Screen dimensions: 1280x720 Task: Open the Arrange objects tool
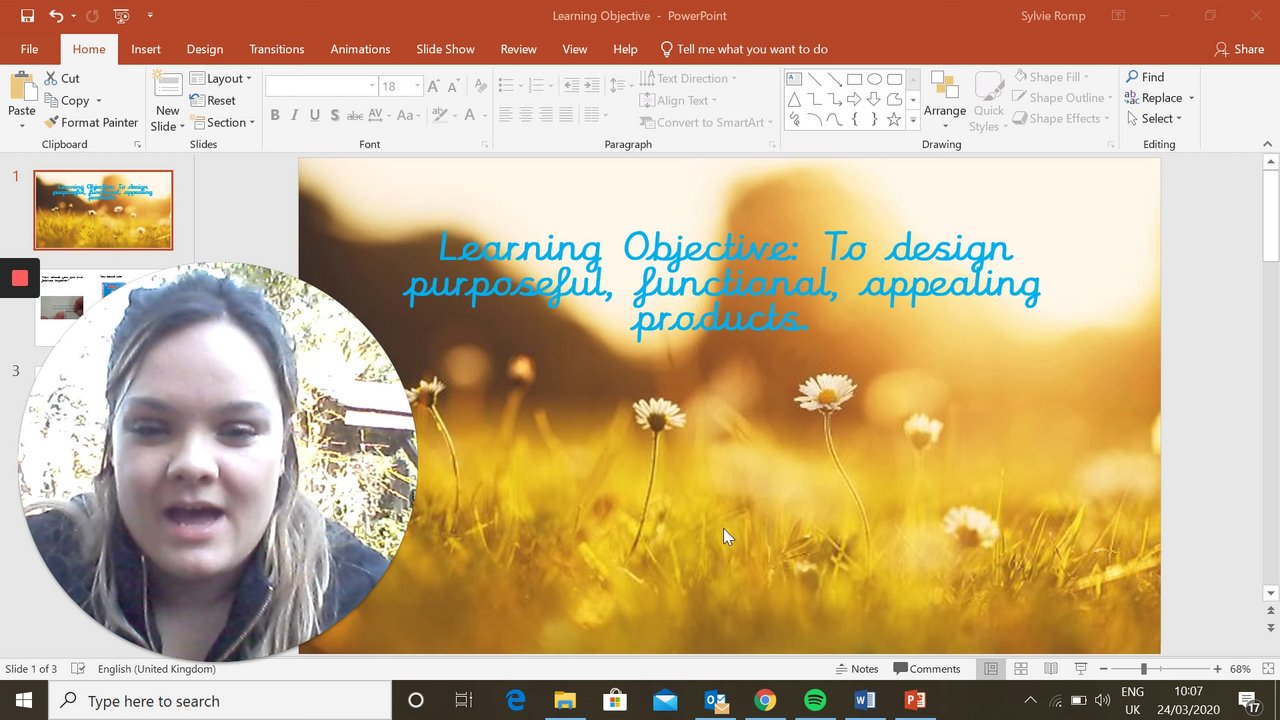(944, 100)
